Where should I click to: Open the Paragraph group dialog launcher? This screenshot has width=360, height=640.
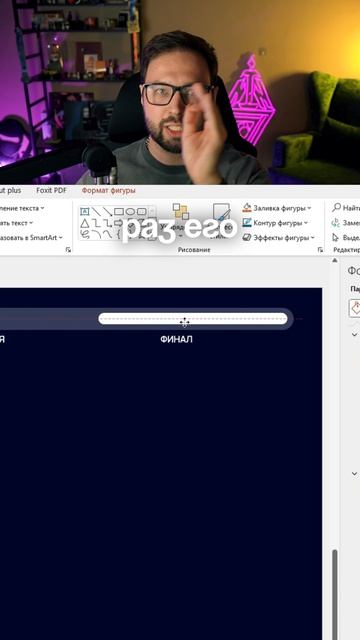point(68,250)
